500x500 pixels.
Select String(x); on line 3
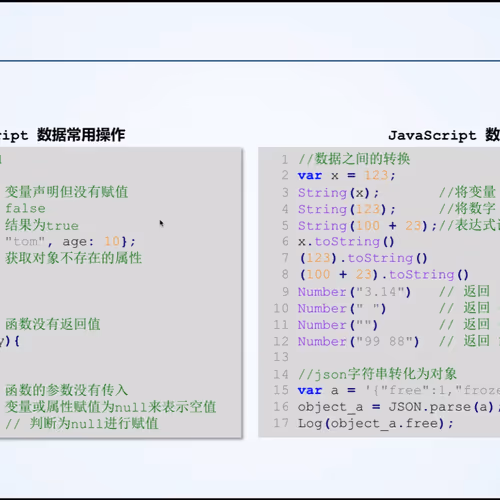click(338, 193)
